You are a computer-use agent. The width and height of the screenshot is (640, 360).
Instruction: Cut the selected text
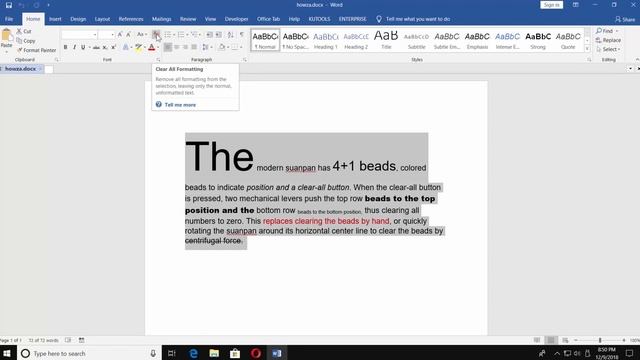[24, 31]
